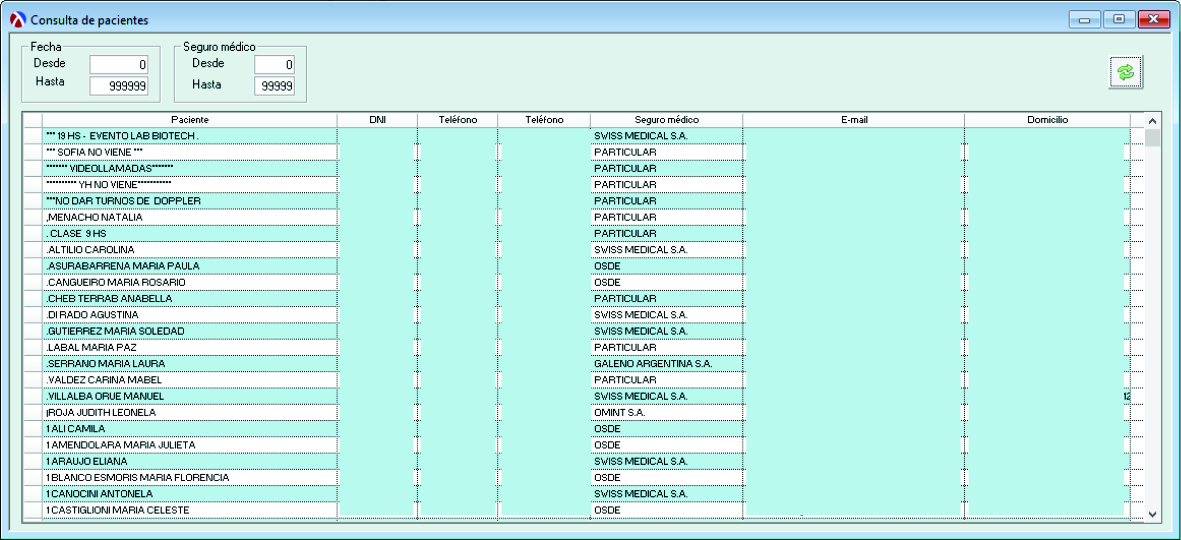Screen dimensions: 1181x540
Task: Click the Domicilio column header
Action: coord(1047,120)
